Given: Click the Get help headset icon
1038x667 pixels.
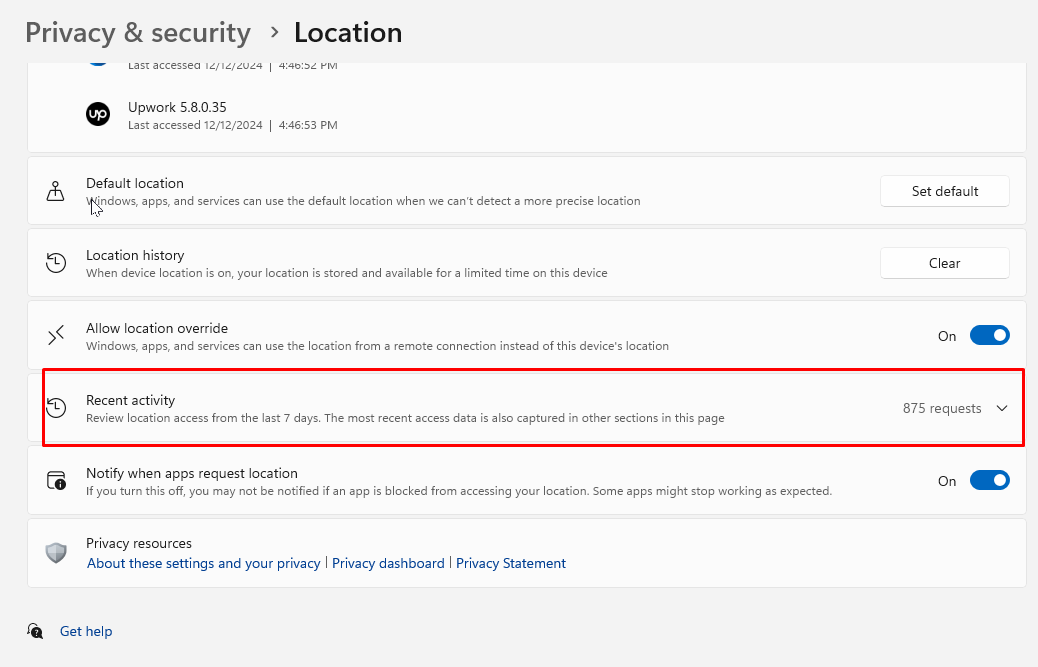Looking at the screenshot, I should point(36,631).
